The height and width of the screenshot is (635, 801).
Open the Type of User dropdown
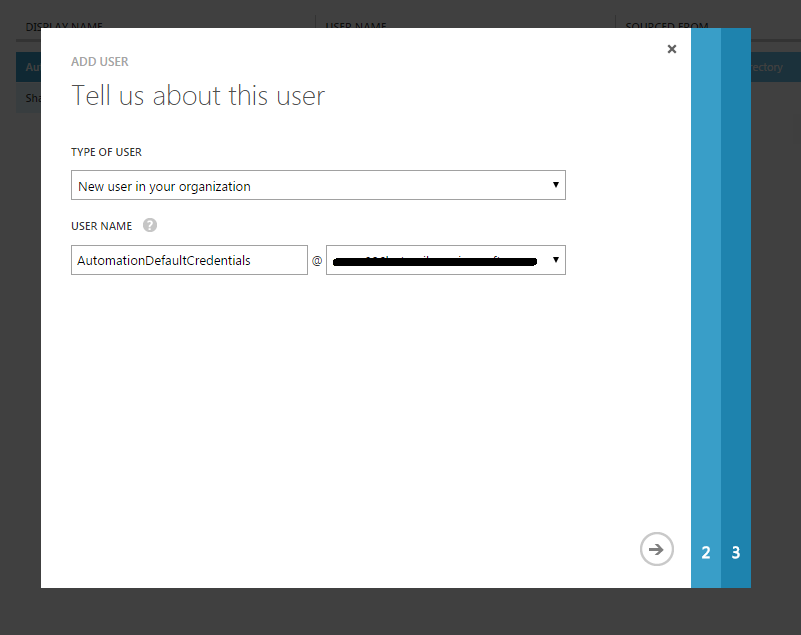tap(318, 185)
